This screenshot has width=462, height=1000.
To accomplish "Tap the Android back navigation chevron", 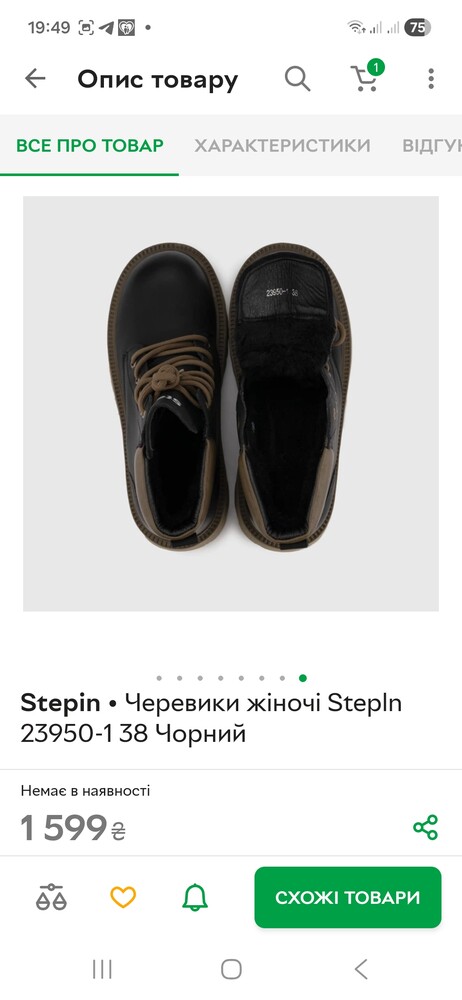I will click(361, 969).
